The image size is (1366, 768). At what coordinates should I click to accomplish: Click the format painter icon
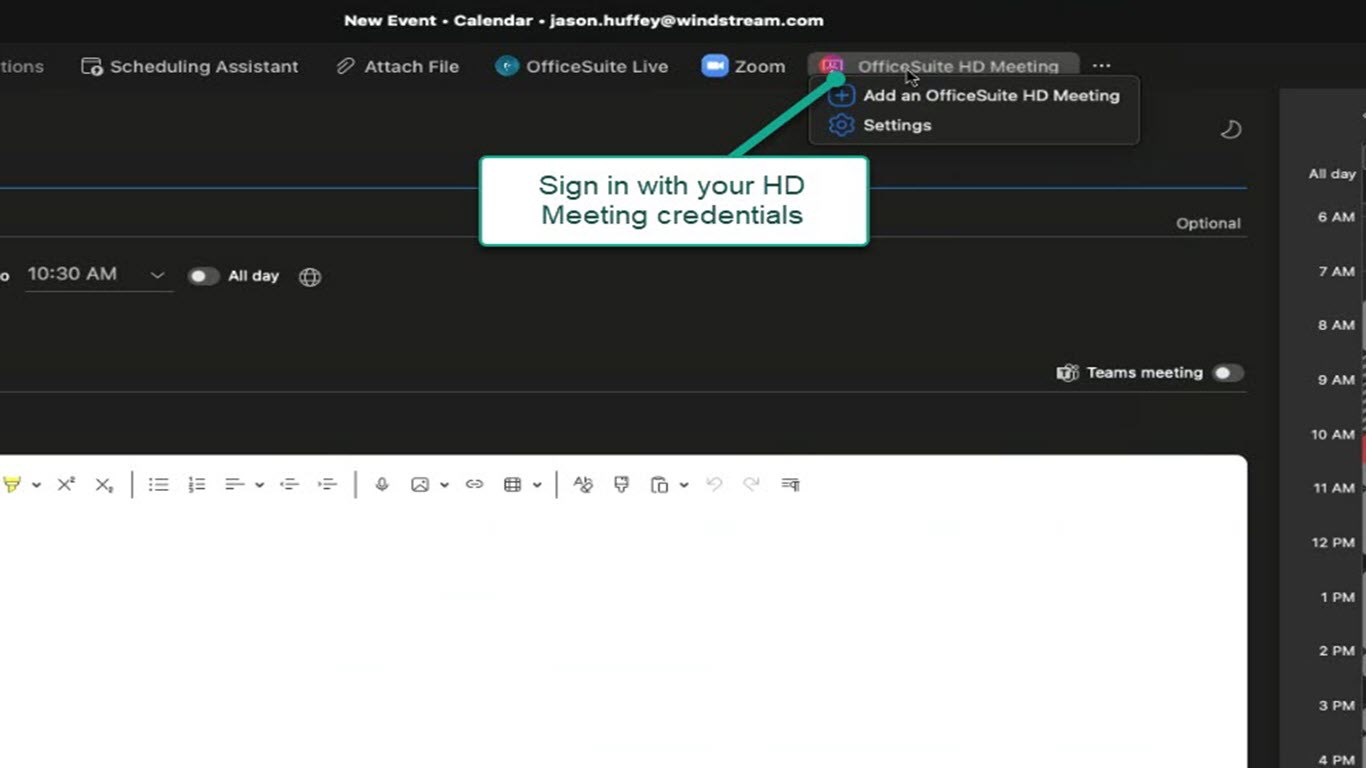pos(621,485)
